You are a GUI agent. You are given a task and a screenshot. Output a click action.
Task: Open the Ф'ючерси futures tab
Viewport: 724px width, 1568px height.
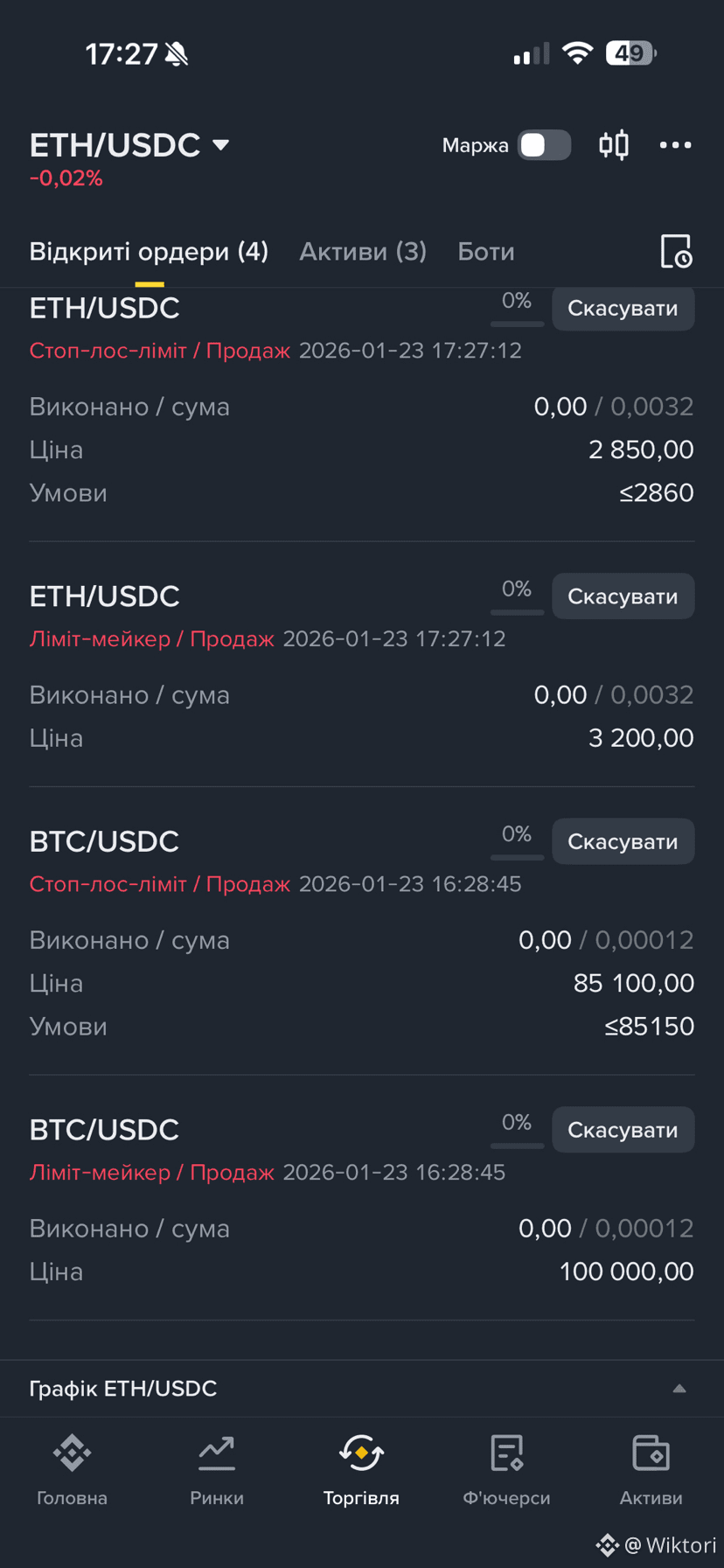pos(506,1471)
